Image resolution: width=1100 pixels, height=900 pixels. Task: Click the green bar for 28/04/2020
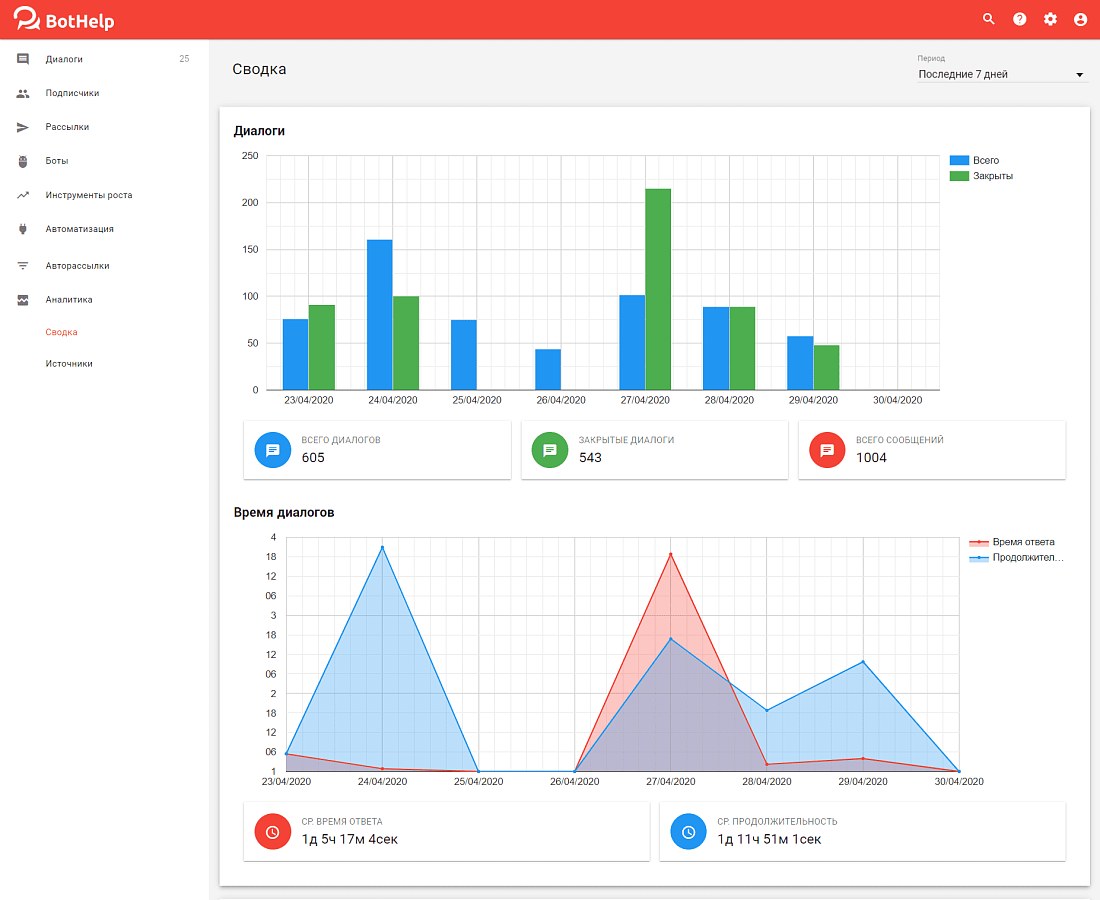click(742, 349)
